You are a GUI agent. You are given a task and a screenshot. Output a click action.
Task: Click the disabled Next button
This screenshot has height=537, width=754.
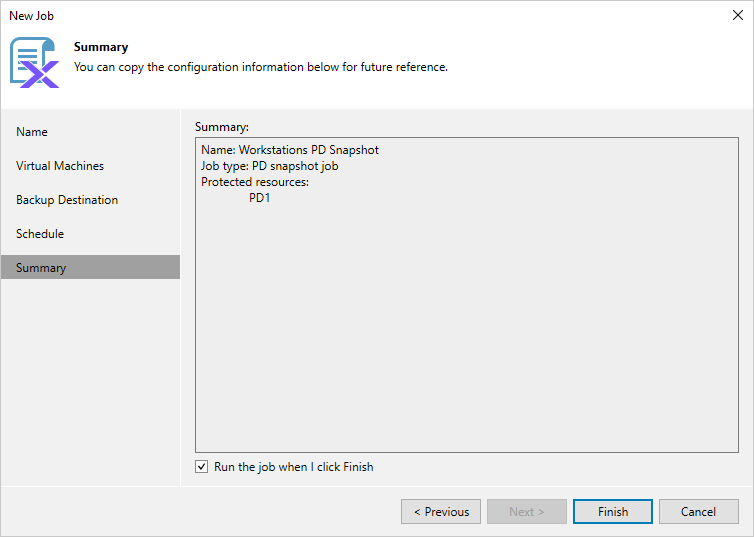tap(526, 512)
